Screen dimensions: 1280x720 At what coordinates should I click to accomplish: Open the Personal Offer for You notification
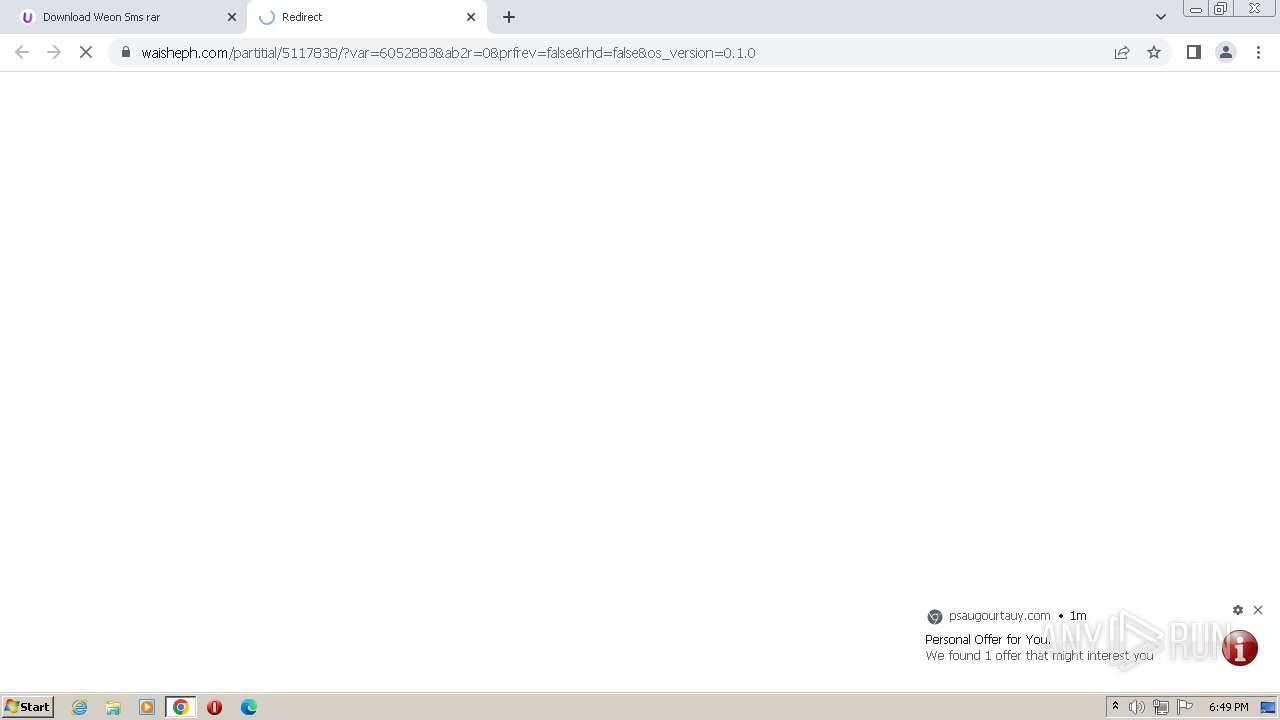[1093, 639]
